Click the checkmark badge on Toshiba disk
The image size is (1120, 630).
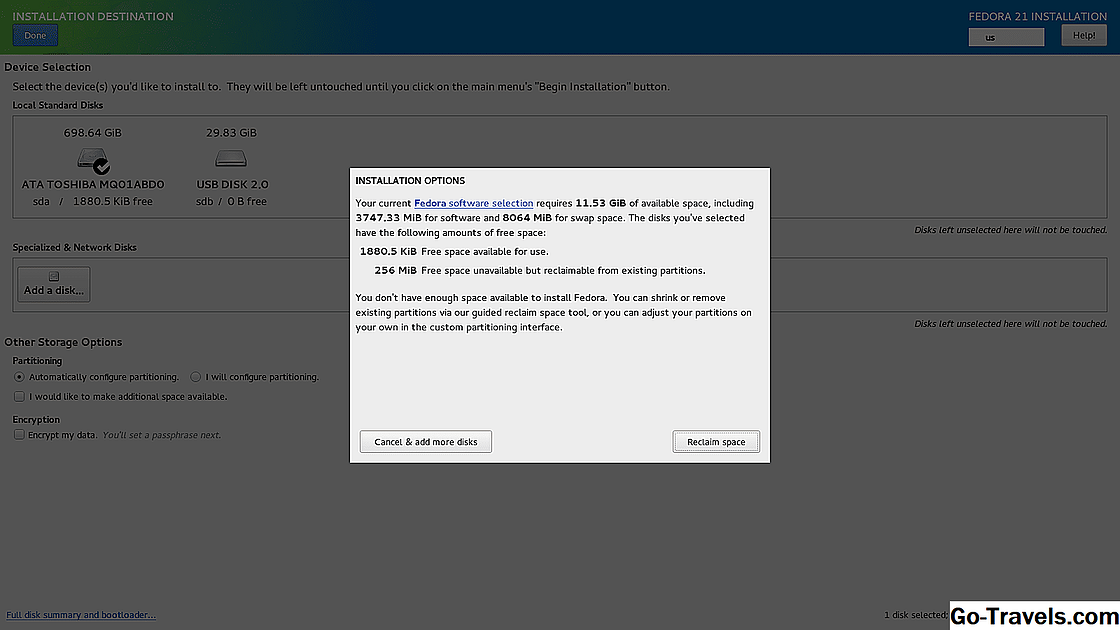point(102,165)
